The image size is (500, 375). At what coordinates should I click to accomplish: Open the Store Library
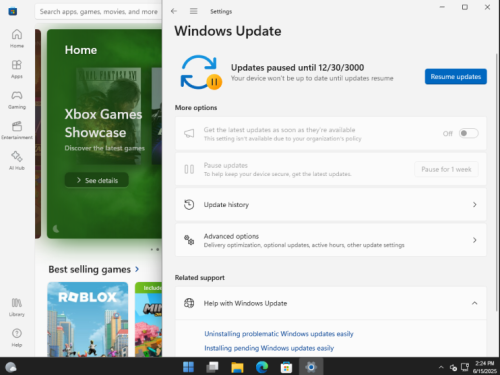17,307
